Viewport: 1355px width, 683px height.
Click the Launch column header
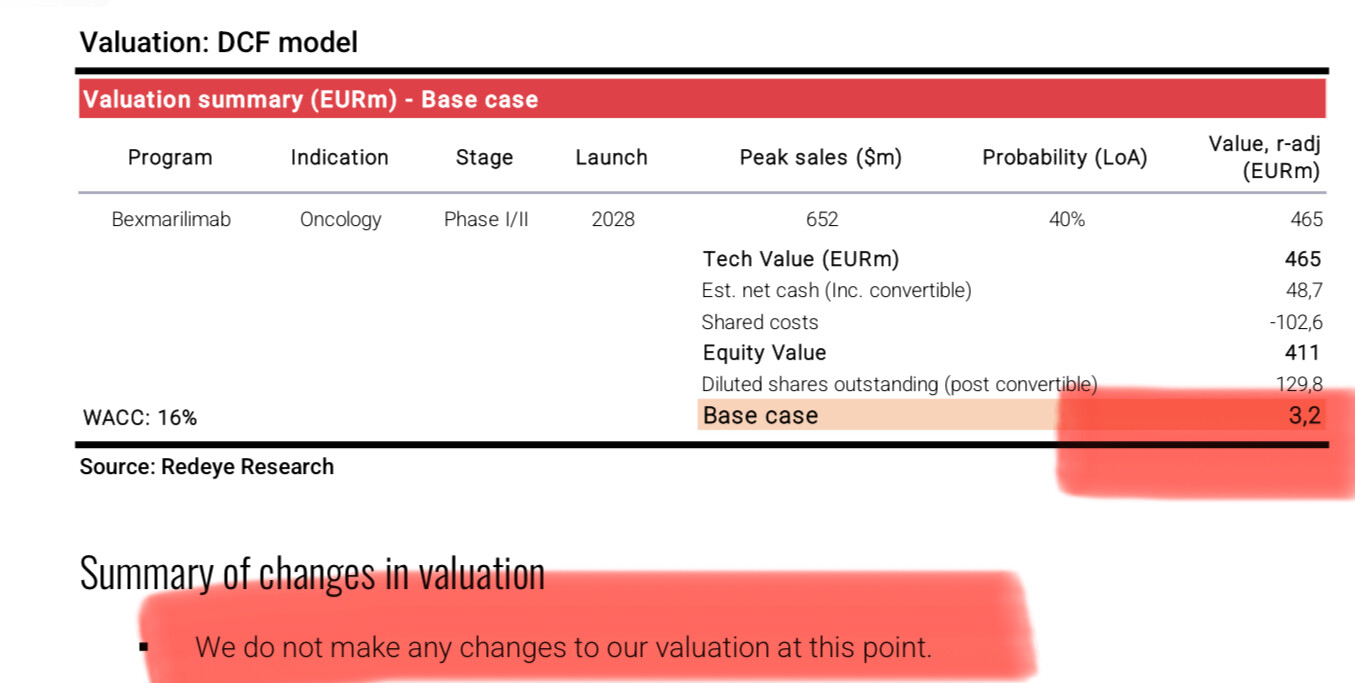click(611, 158)
